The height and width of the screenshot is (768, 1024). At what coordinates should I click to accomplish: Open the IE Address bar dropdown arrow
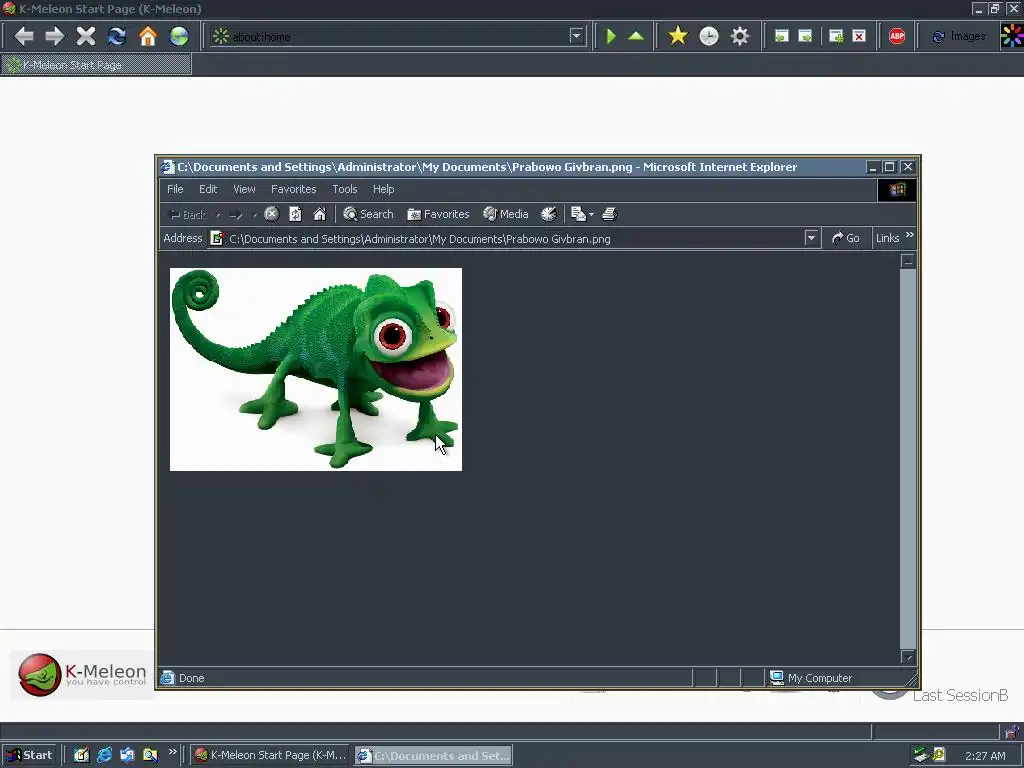click(811, 238)
